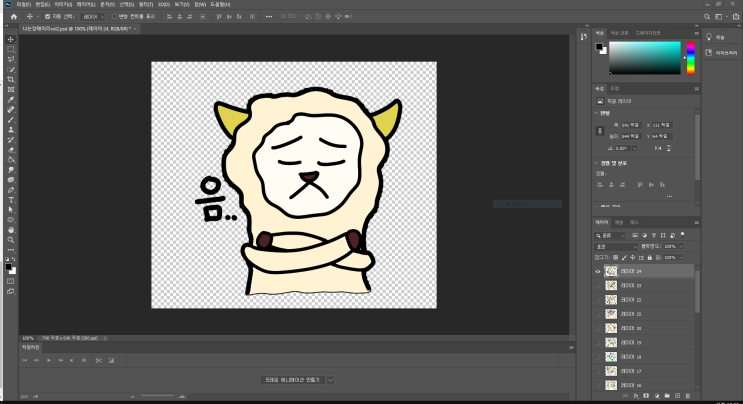Viewport: 743px width, 404px height.
Task: Click the Home icon in options bar
Action: coord(14,17)
